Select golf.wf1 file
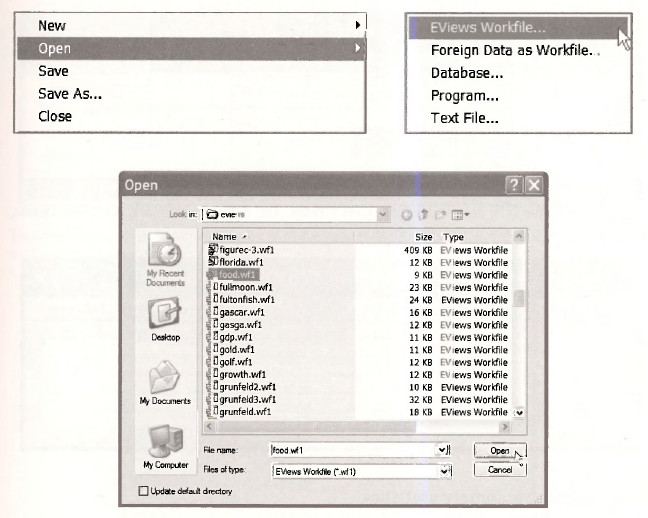 point(236,362)
